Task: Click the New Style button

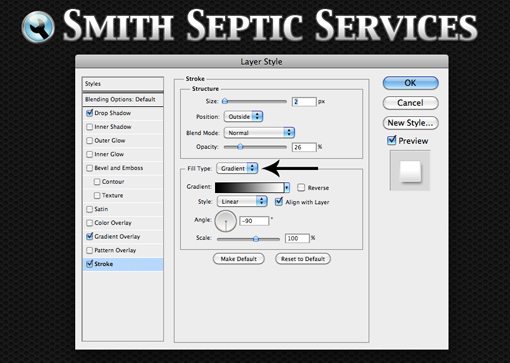Action: (410, 123)
